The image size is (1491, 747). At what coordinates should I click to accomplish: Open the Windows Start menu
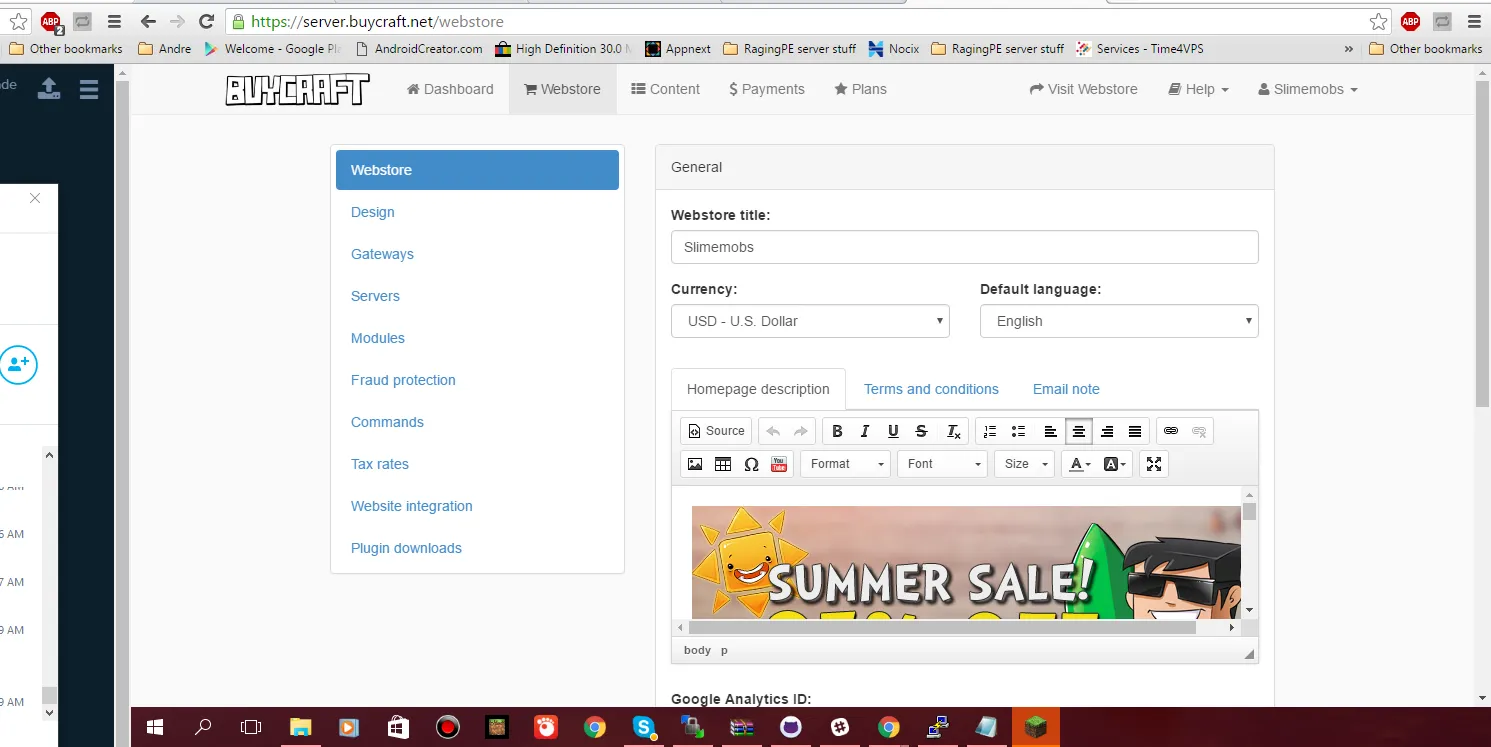point(155,727)
